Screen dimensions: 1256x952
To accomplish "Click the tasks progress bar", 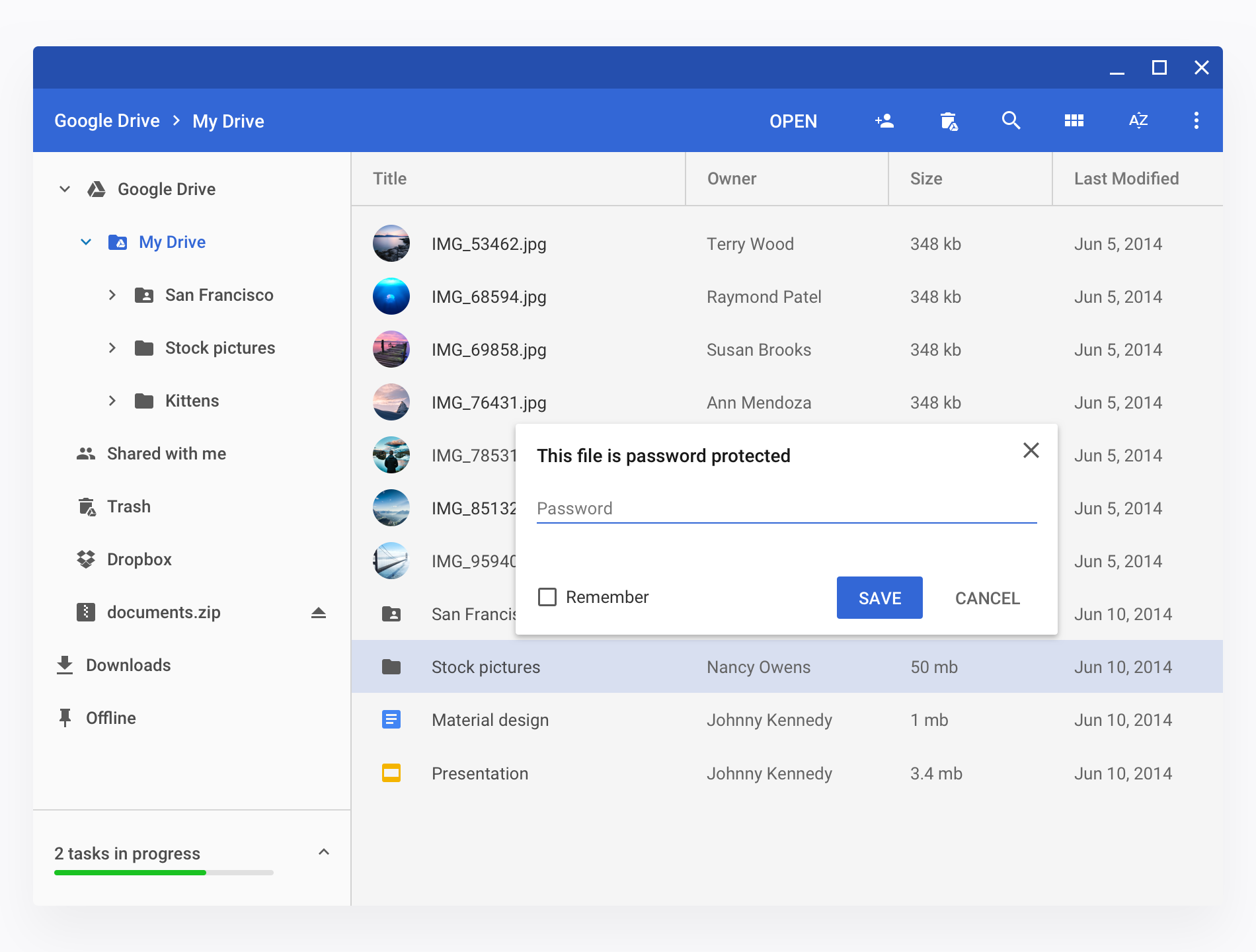I will tap(164, 873).
